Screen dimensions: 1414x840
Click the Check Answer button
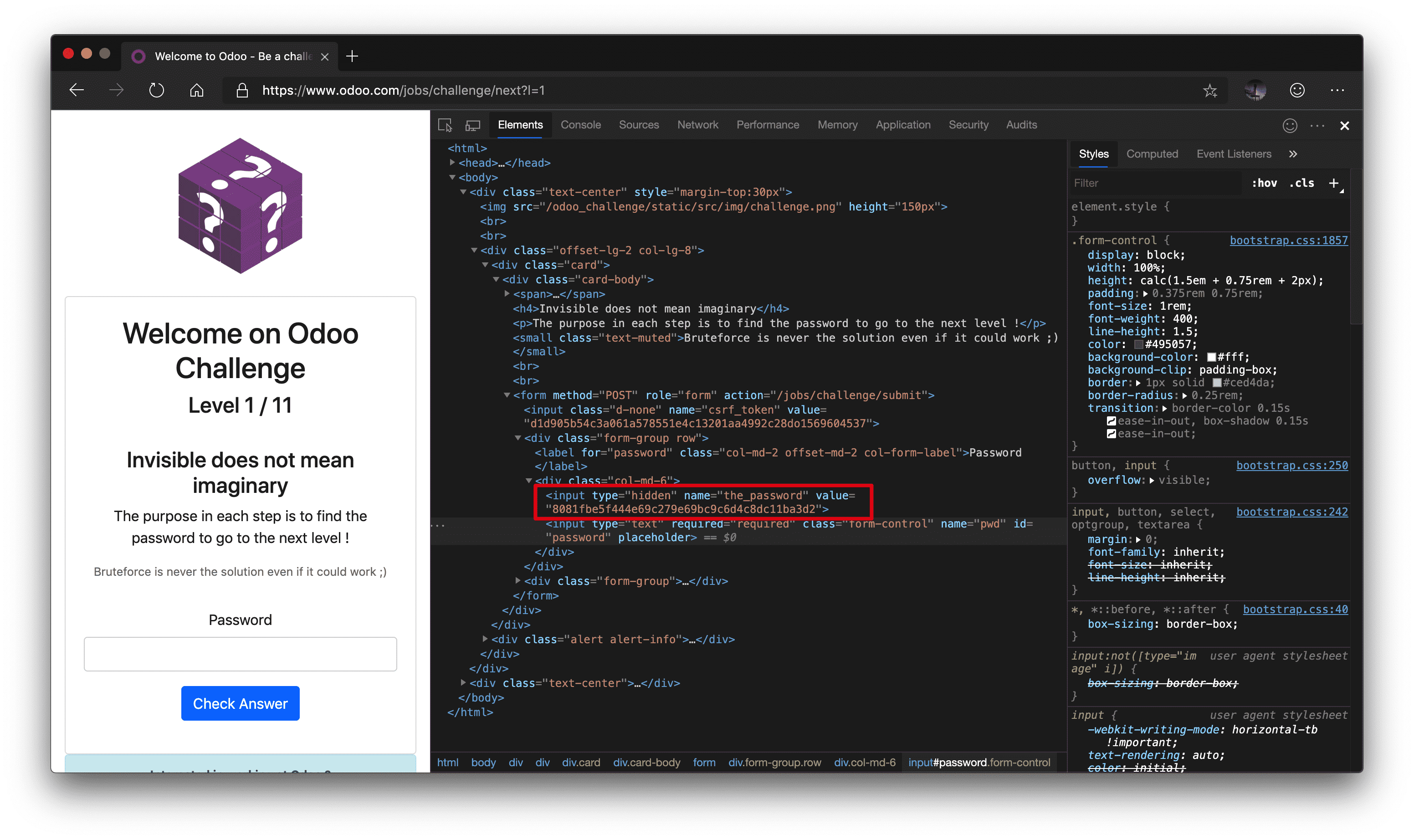pyautogui.click(x=240, y=703)
